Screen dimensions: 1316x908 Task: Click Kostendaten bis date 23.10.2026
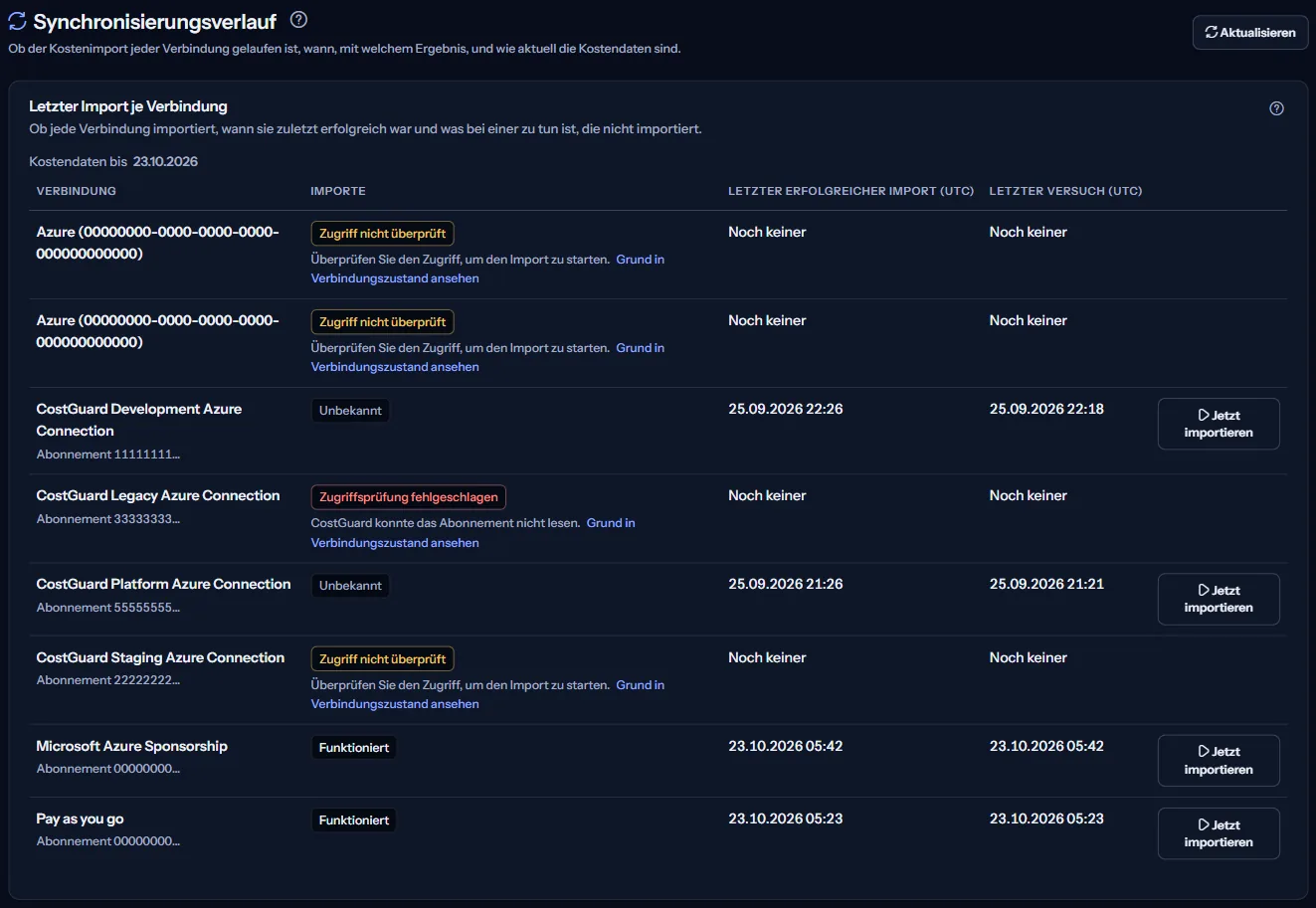[165, 161]
